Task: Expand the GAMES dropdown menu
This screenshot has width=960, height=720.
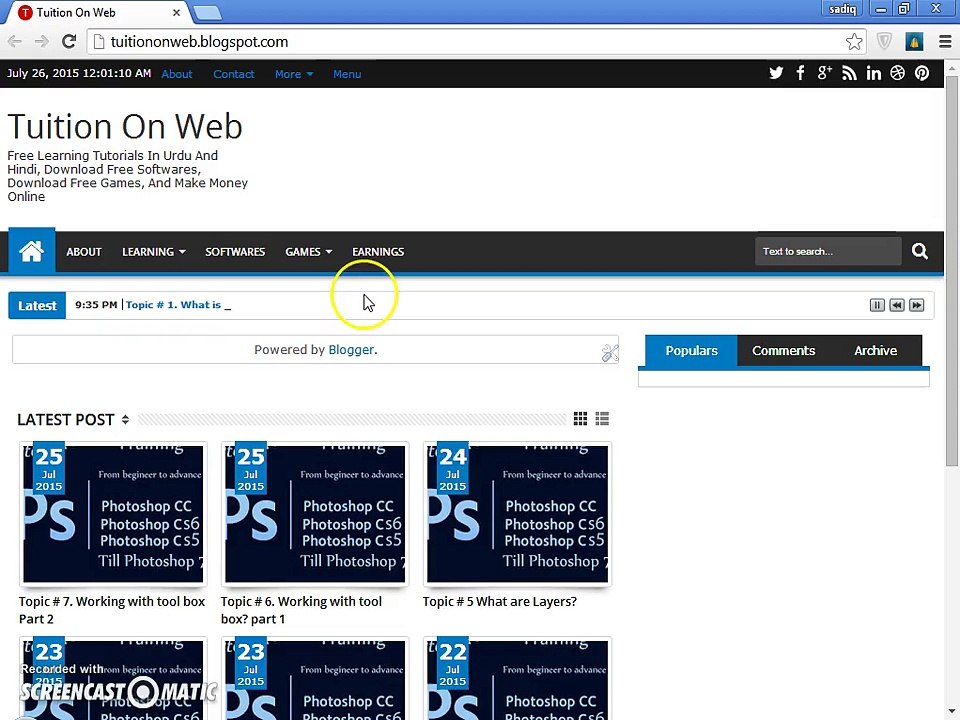Action: (309, 252)
